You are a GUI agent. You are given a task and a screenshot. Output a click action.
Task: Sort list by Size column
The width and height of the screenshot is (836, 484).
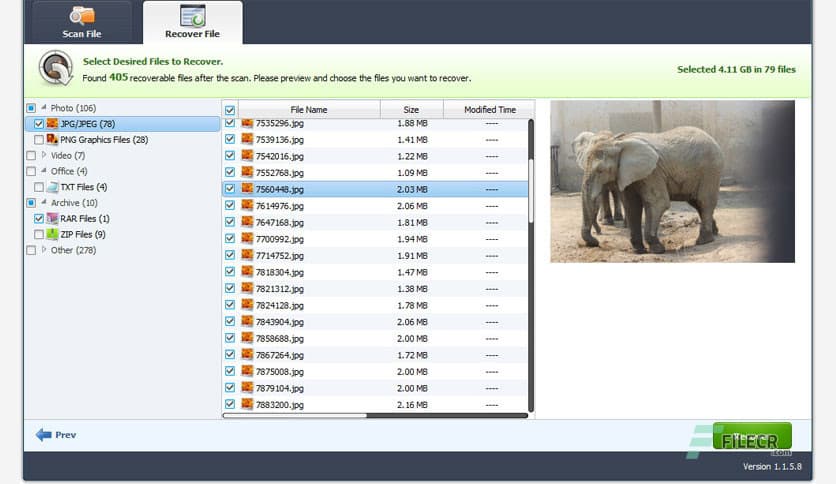pyautogui.click(x=411, y=109)
